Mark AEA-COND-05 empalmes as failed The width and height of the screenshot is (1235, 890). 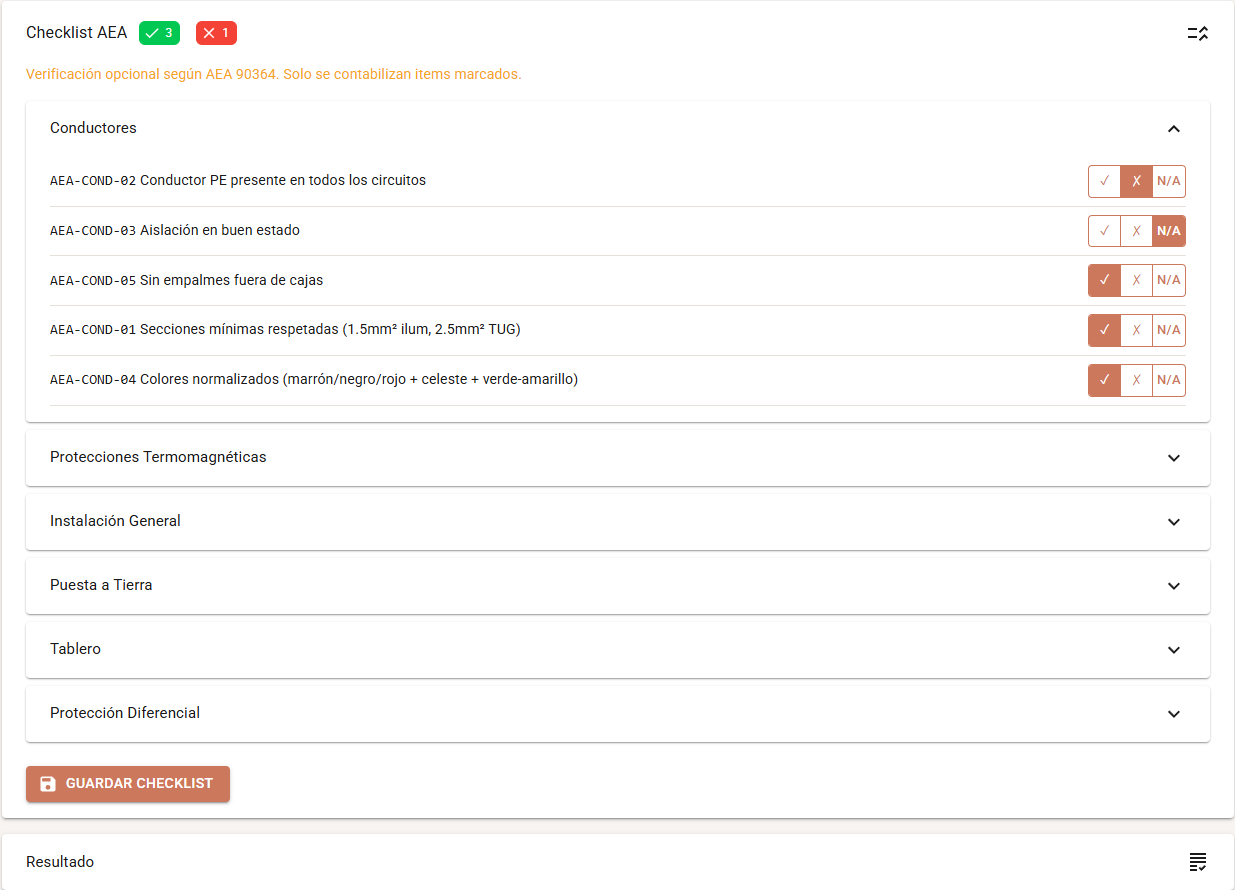1136,280
